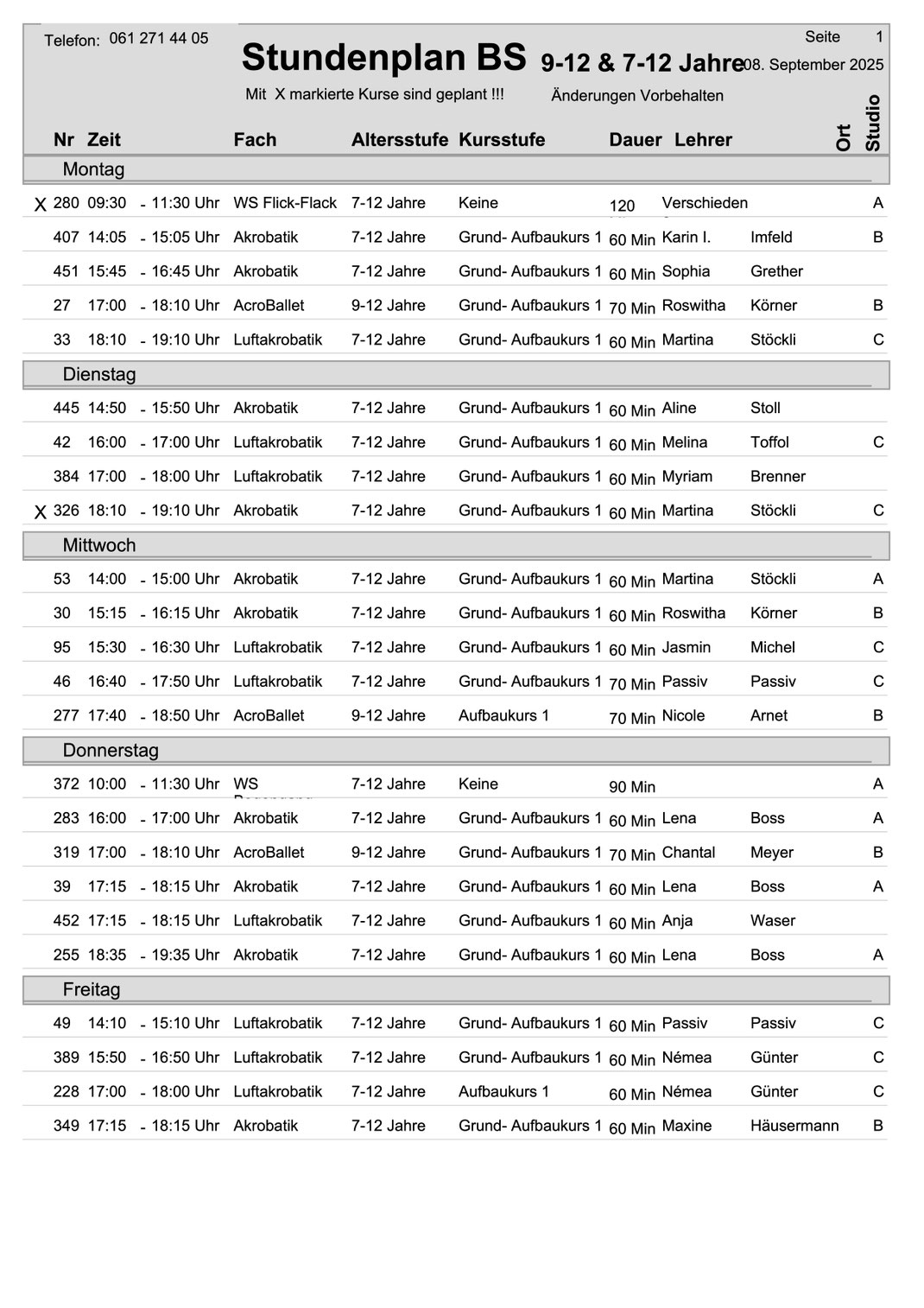Viewport: 924px width, 1308px height.
Task: Click the X mark beside course 280
Action: 40,205
